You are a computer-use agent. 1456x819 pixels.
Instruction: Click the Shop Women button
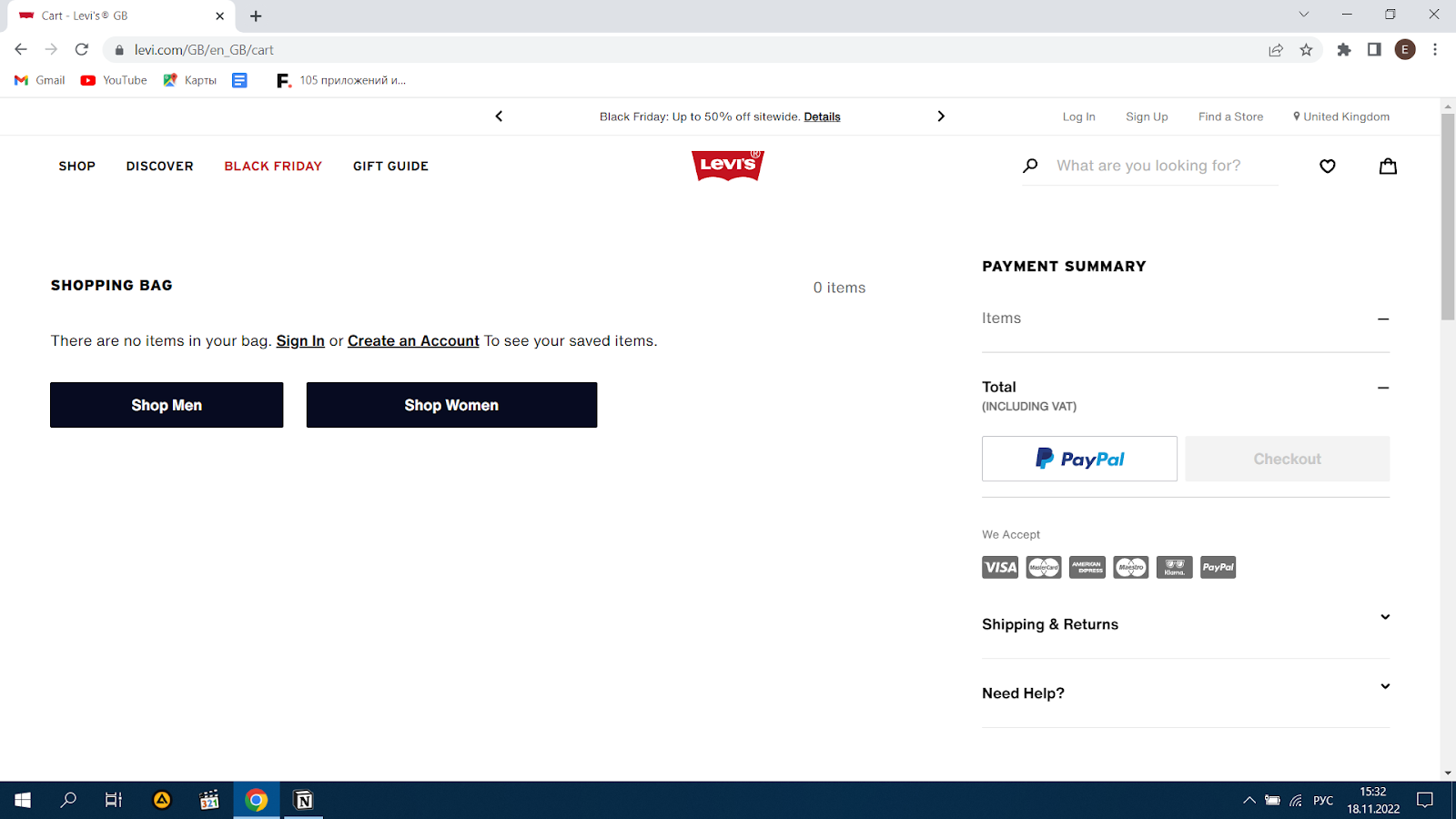451,405
